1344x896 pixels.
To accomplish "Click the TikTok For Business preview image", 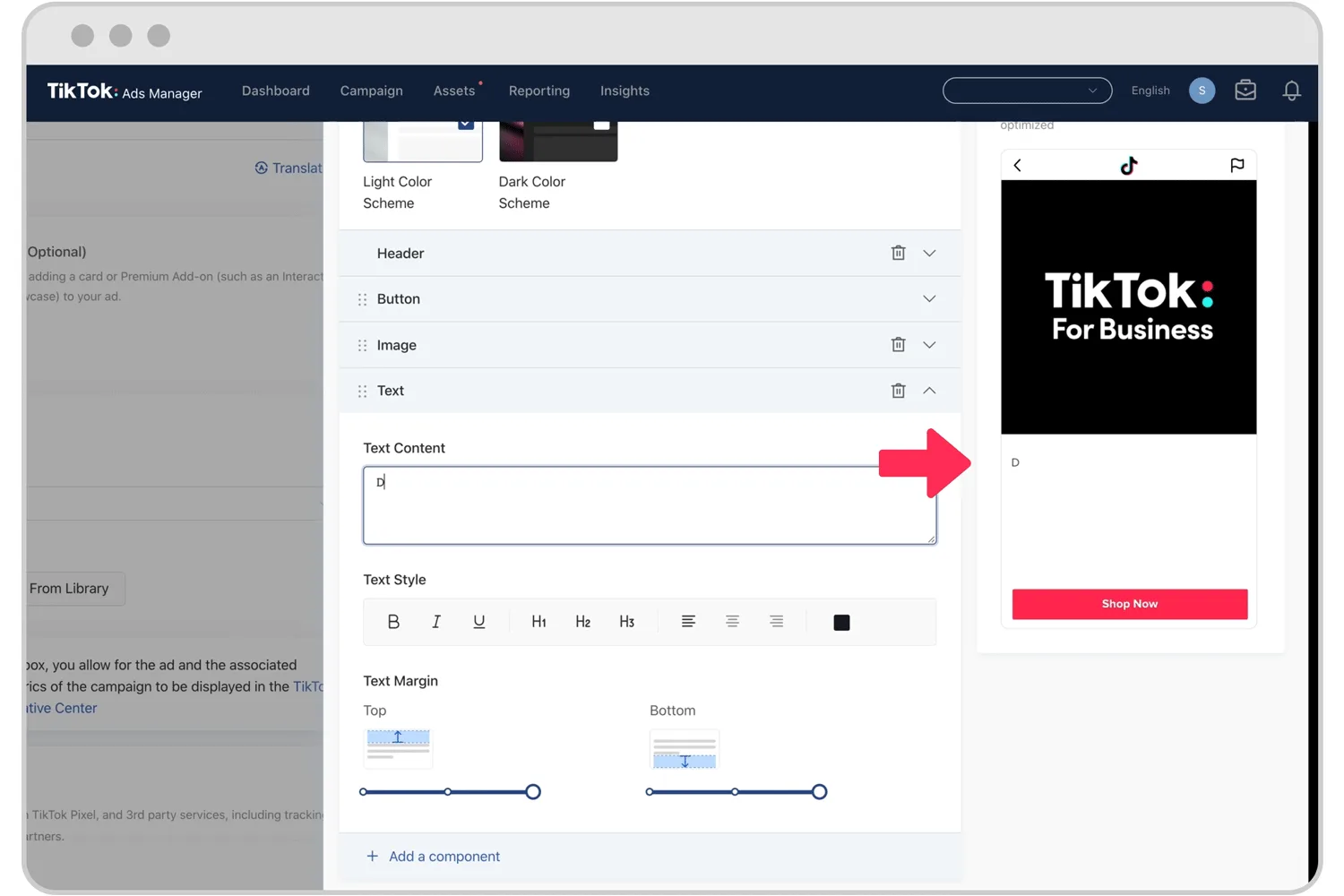I will [x=1129, y=307].
